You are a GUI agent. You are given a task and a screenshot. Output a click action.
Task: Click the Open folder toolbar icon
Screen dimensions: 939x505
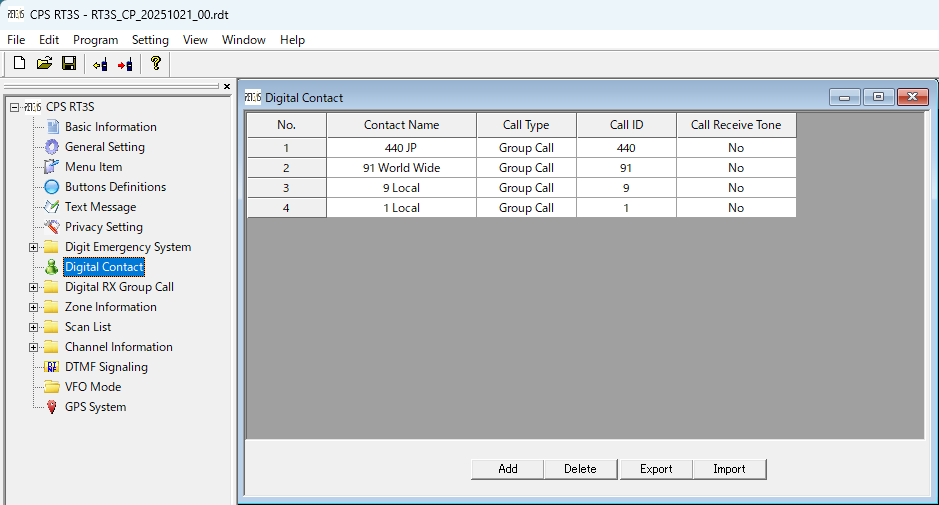pos(44,64)
